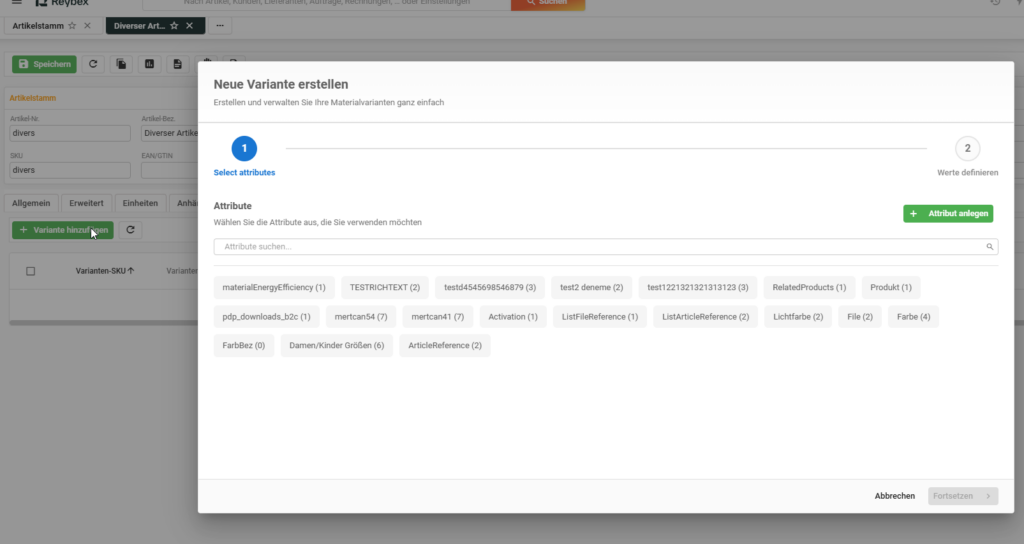The width and height of the screenshot is (1024, 544).
Task: Sort by the Varianten-SKU column header
Action: (x=104, y=271)
